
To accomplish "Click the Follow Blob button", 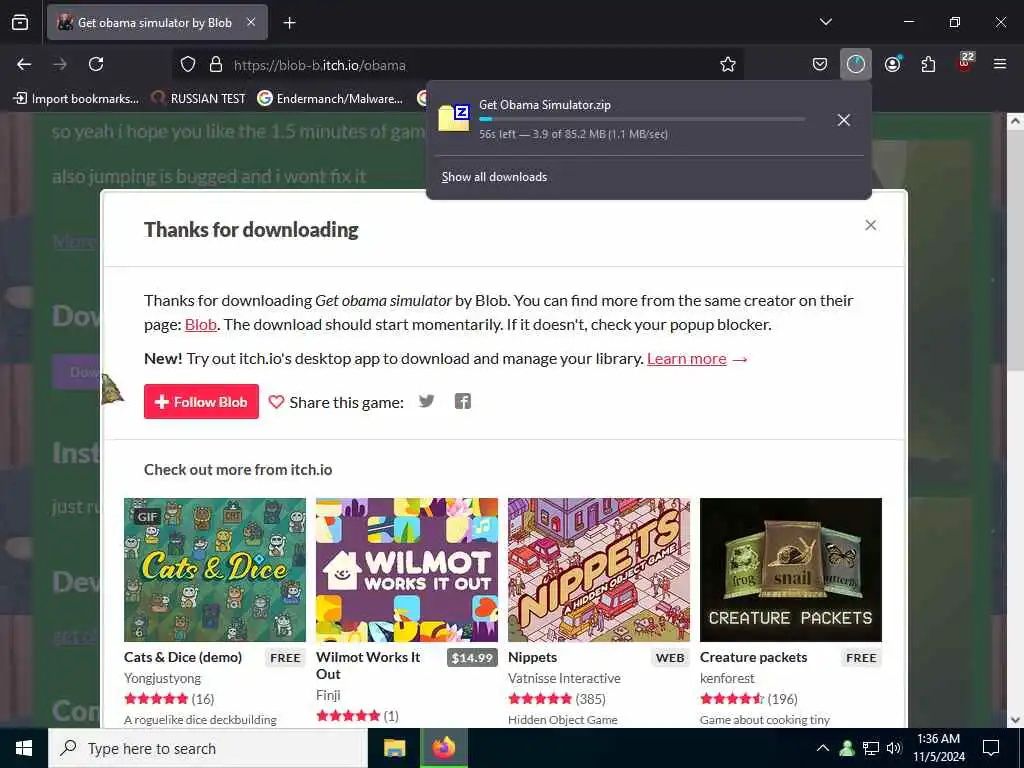I will [x=201, y=402].
